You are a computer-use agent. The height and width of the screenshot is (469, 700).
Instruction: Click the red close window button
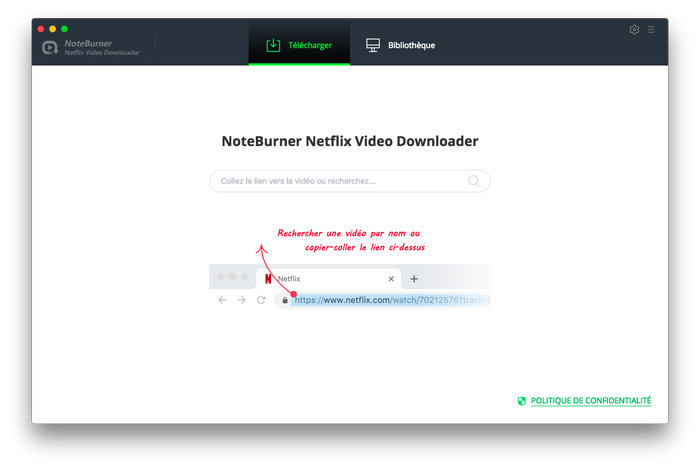point(41,29)
